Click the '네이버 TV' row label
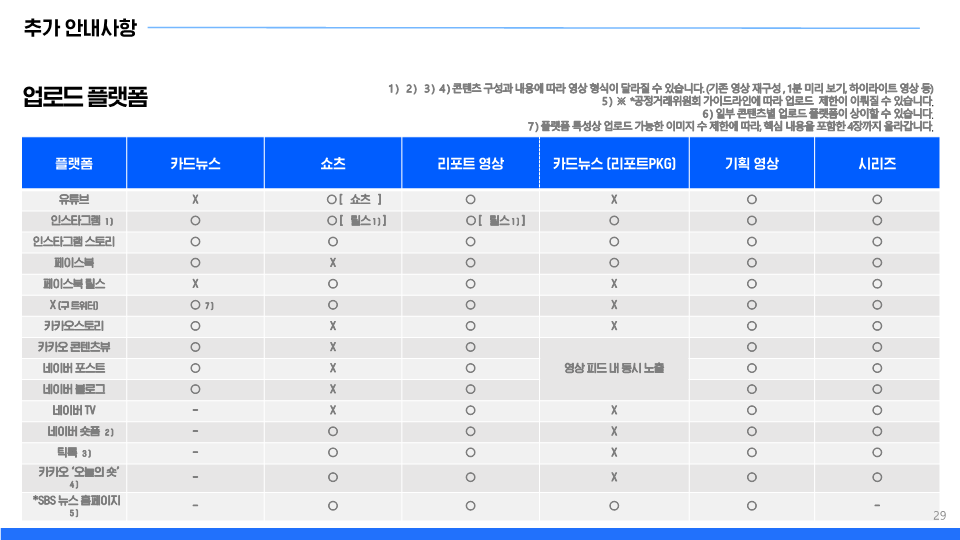 74,411
